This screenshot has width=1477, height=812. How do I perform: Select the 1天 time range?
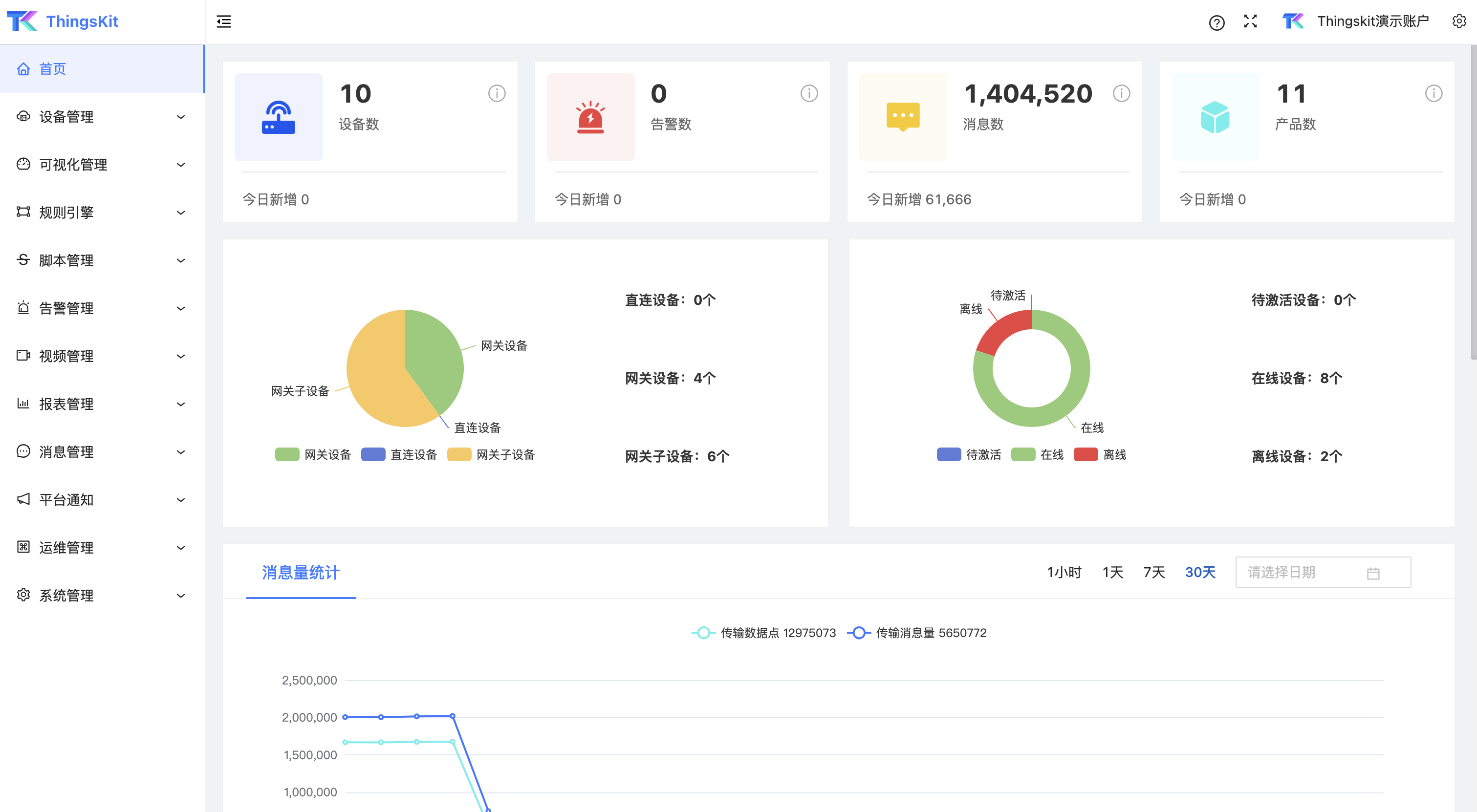[1112, 572]
